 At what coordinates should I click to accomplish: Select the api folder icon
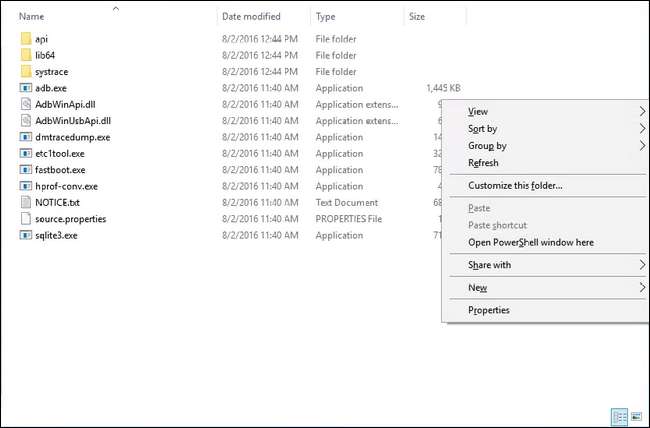tap(26, 39)
